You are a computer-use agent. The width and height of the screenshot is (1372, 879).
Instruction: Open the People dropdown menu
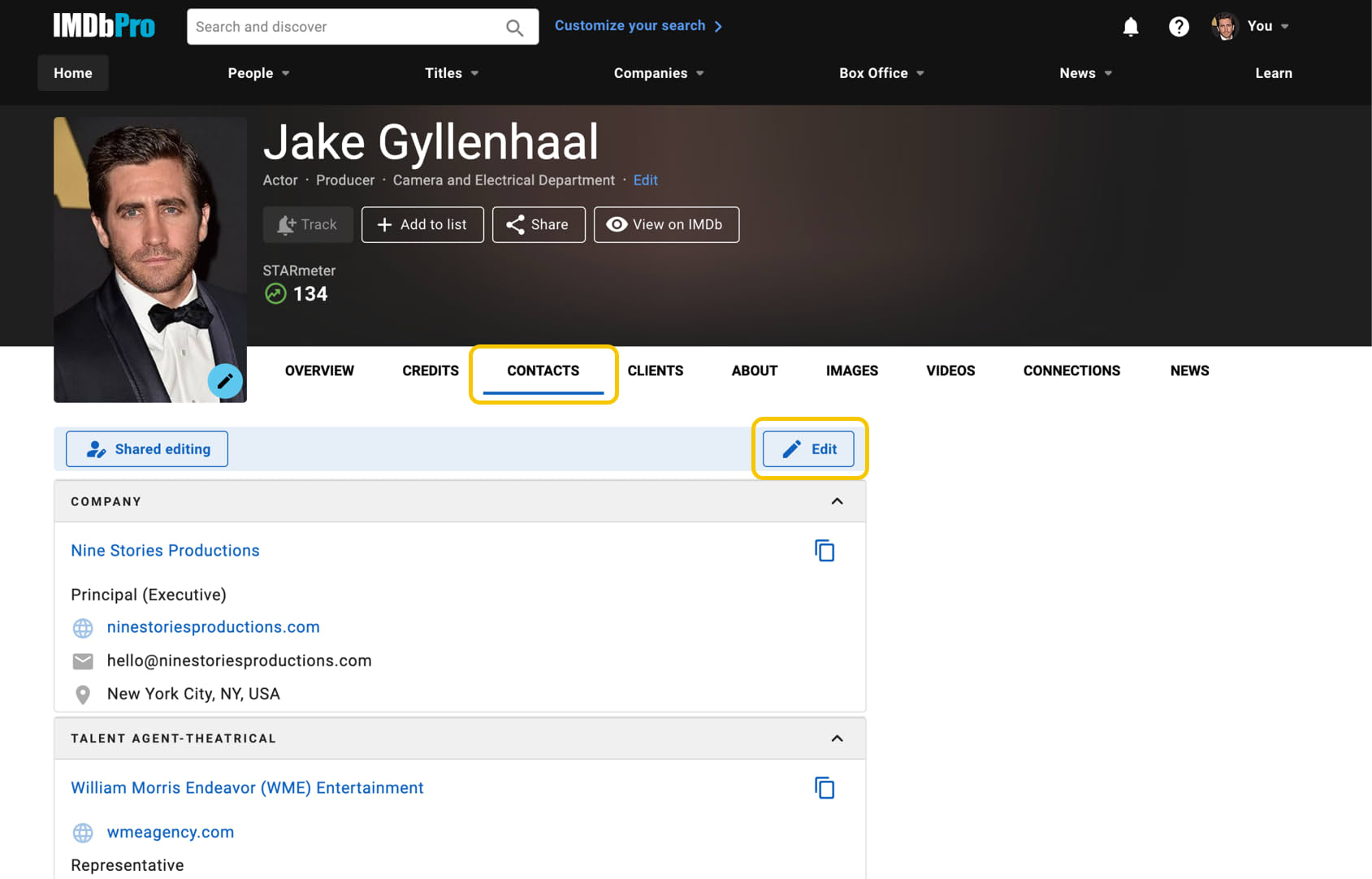[x=258, y=72]
